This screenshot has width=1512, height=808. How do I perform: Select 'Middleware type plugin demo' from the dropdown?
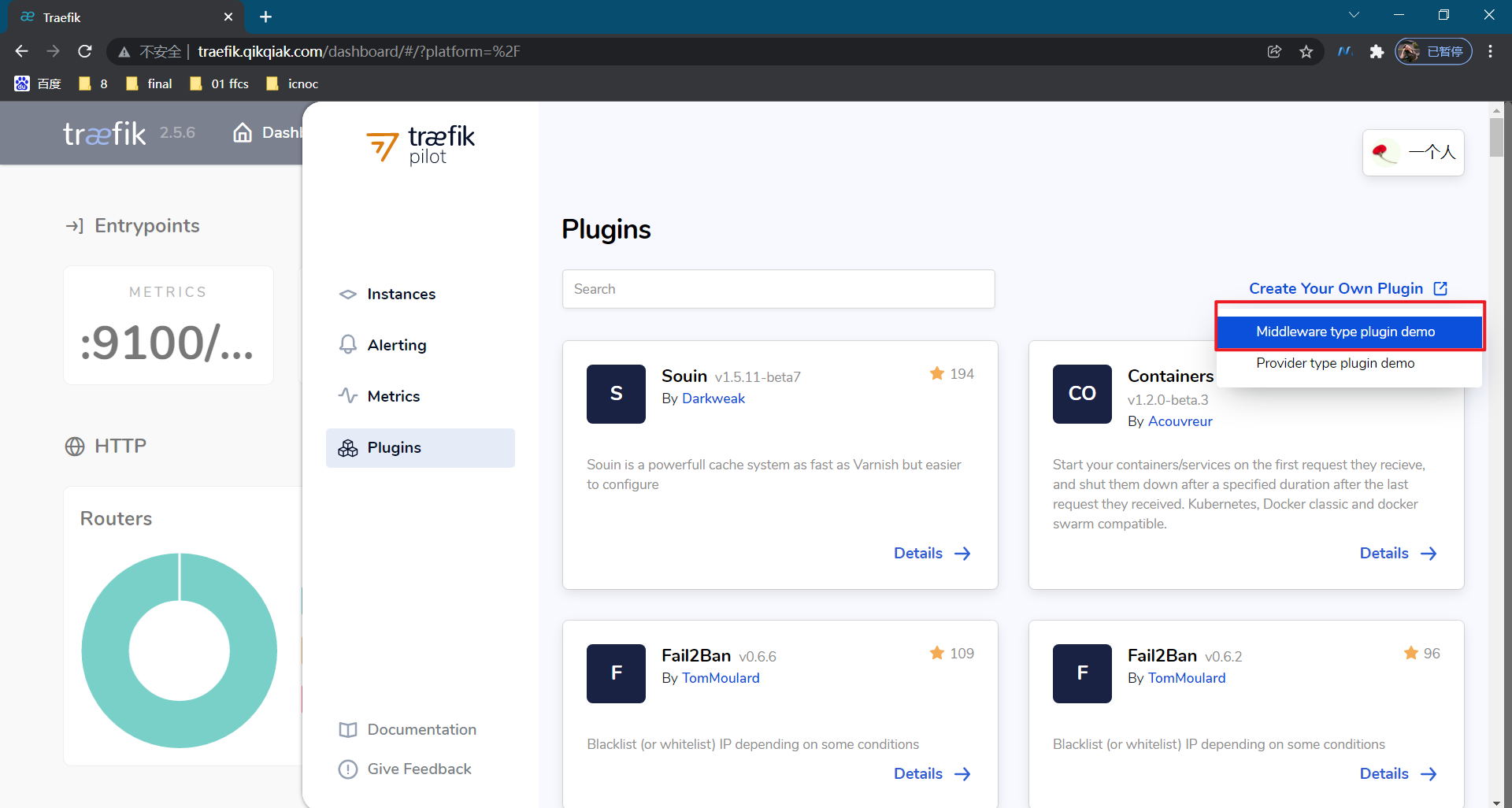tap(1347, 332)
